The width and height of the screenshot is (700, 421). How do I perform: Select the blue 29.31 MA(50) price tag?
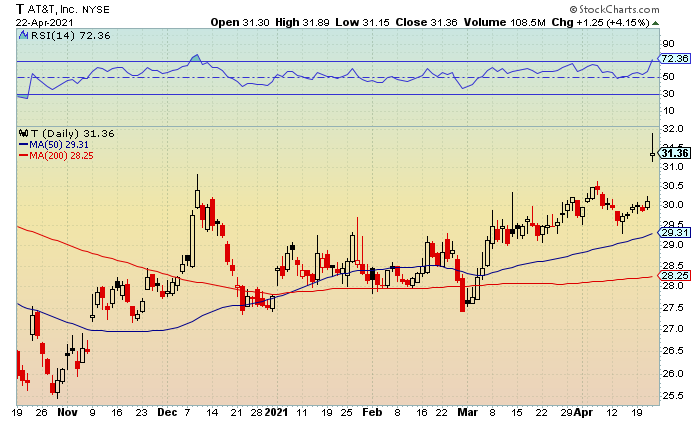675,233
